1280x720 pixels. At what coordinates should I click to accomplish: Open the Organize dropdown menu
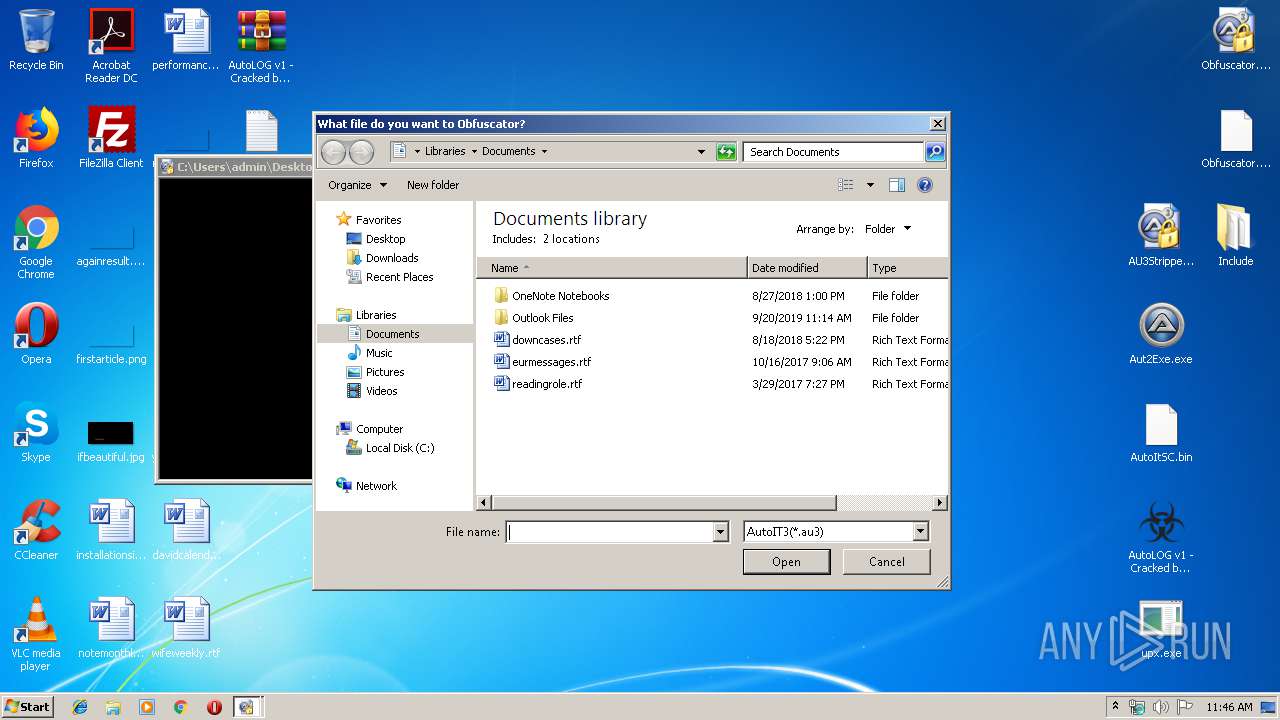point(357,185)
